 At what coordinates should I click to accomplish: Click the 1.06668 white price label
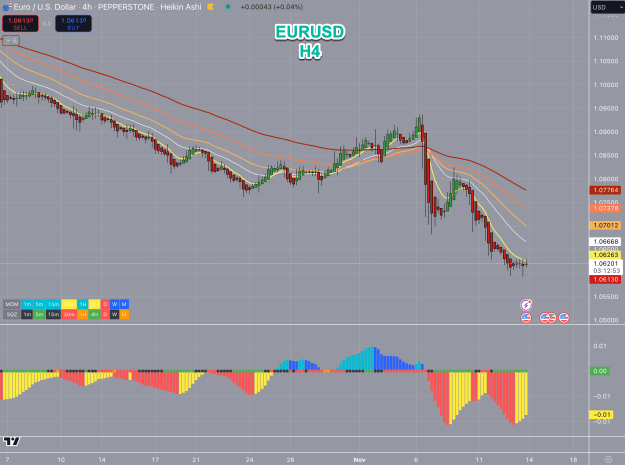pyautogui.click(x=605, y=241)
